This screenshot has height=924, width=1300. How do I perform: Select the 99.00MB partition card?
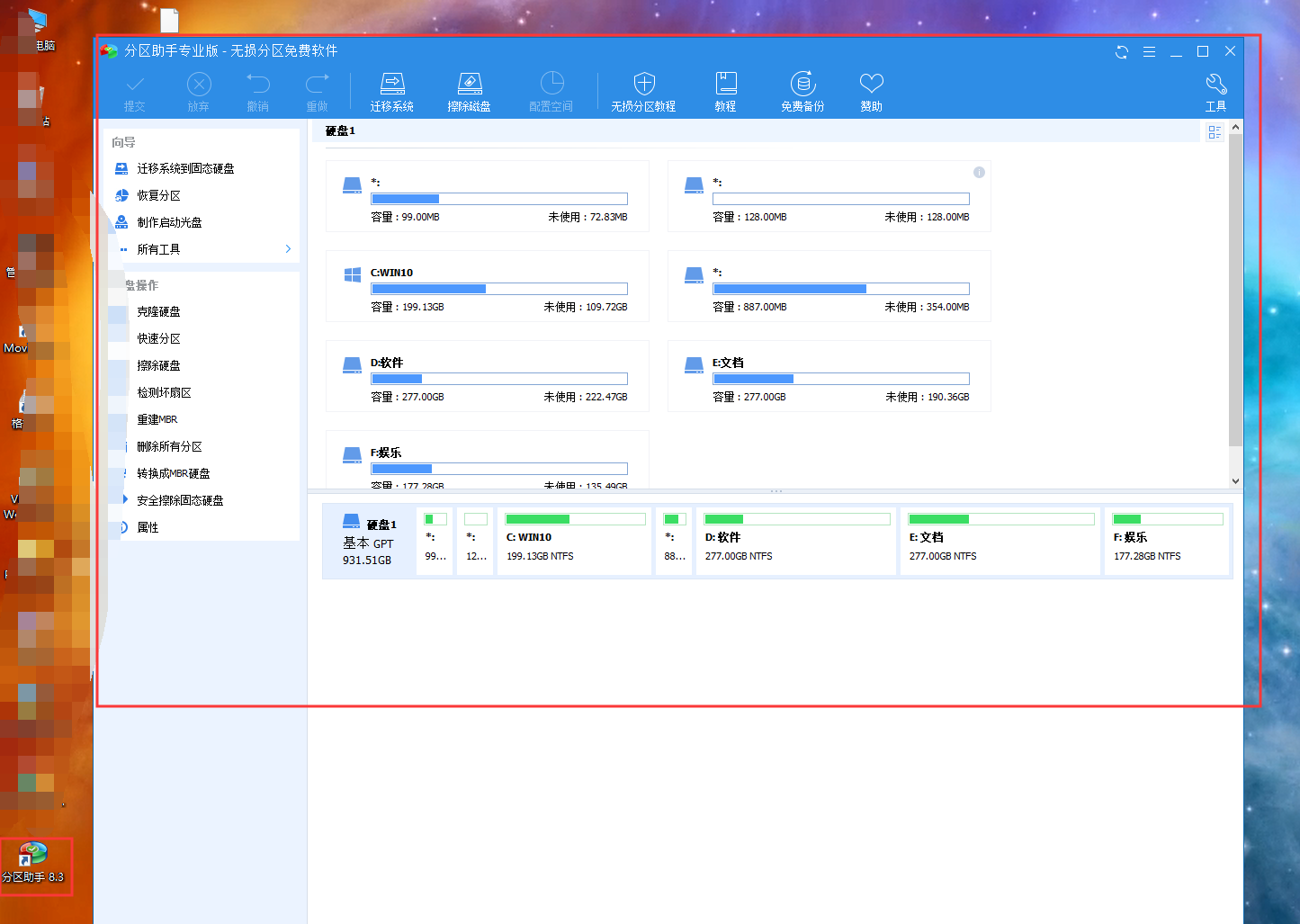point(488,196)
